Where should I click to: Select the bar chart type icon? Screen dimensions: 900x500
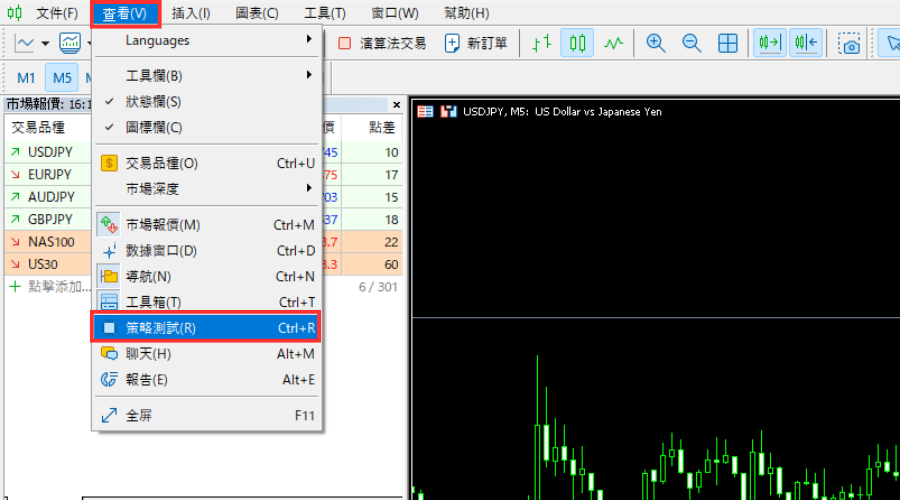pos(541,43)
